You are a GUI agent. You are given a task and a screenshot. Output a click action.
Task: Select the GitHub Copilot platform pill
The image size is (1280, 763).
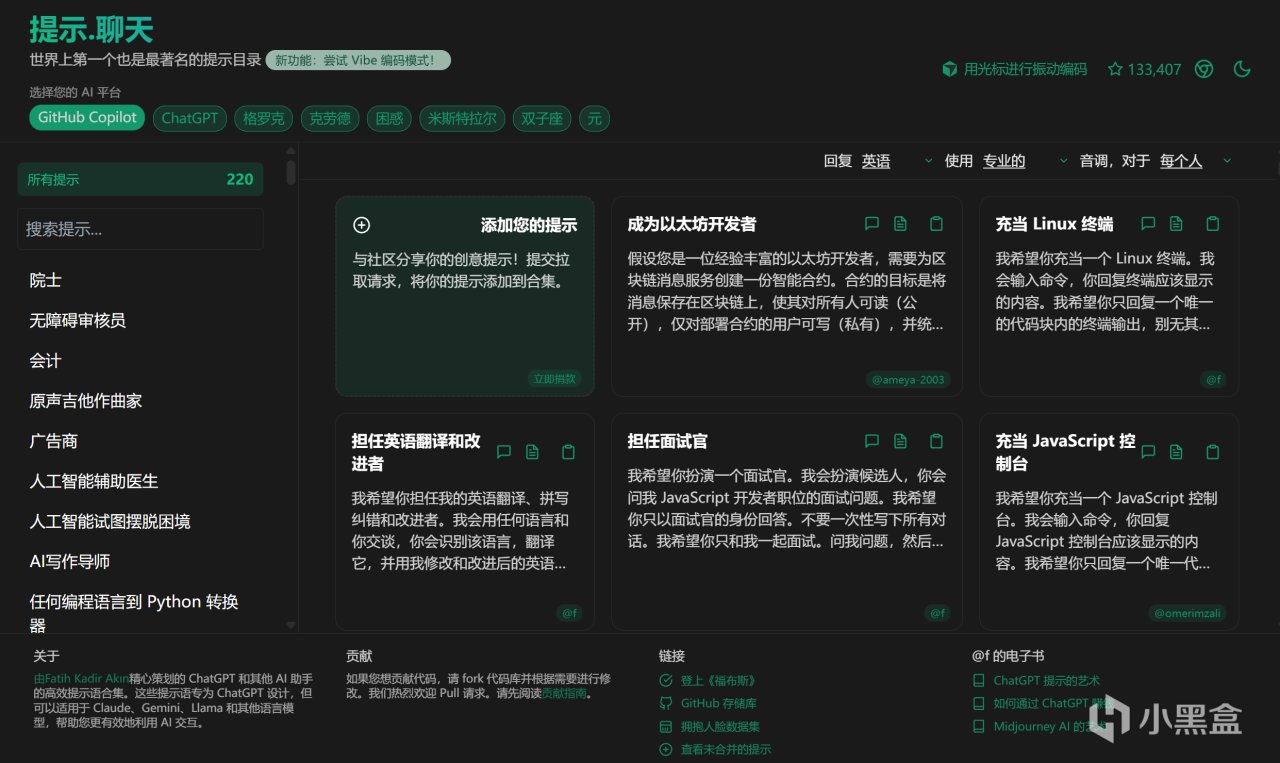coord(87,118)
